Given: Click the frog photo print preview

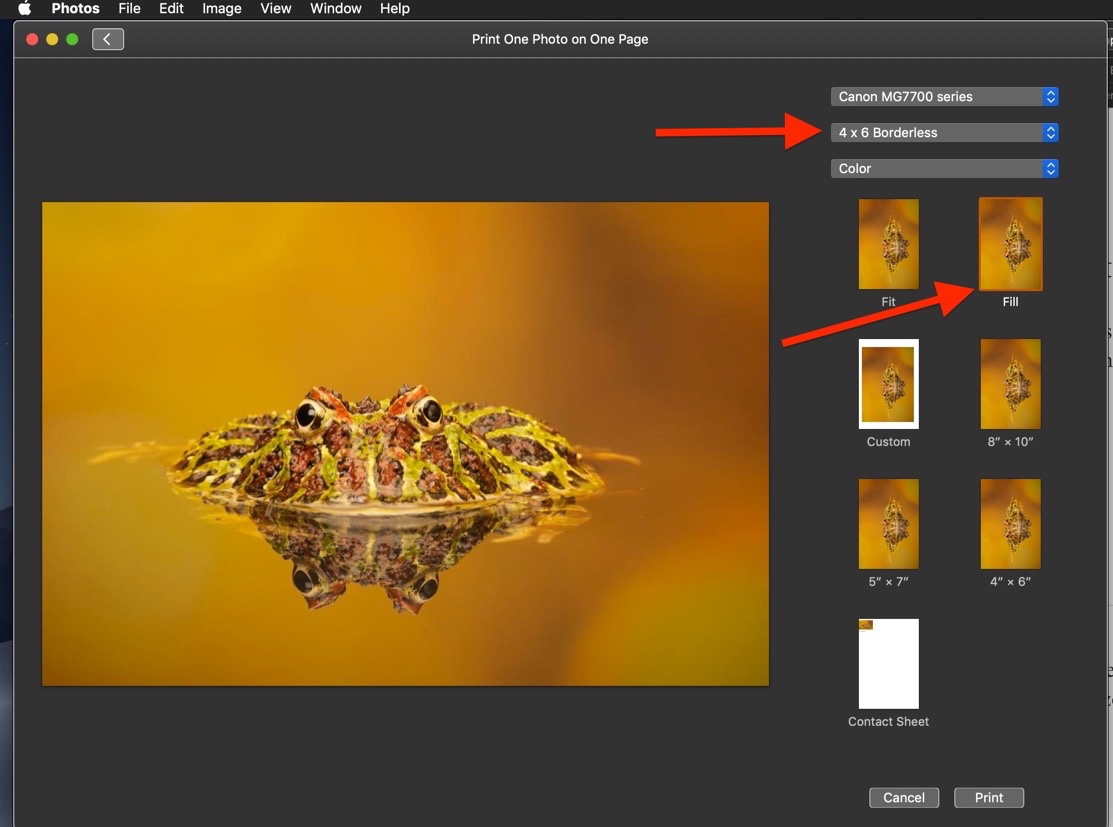Looking at the screenshot, I should [405, 444].
